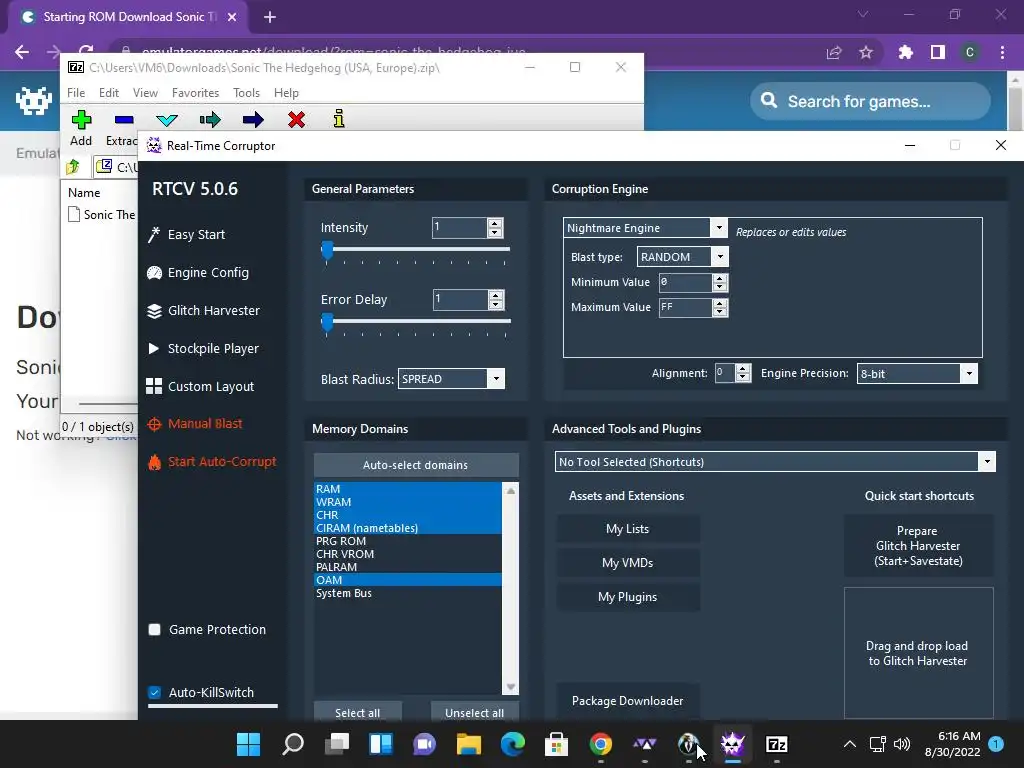Open 7-Zip File menu
The image size is (1024, 768).
[76, 93]
